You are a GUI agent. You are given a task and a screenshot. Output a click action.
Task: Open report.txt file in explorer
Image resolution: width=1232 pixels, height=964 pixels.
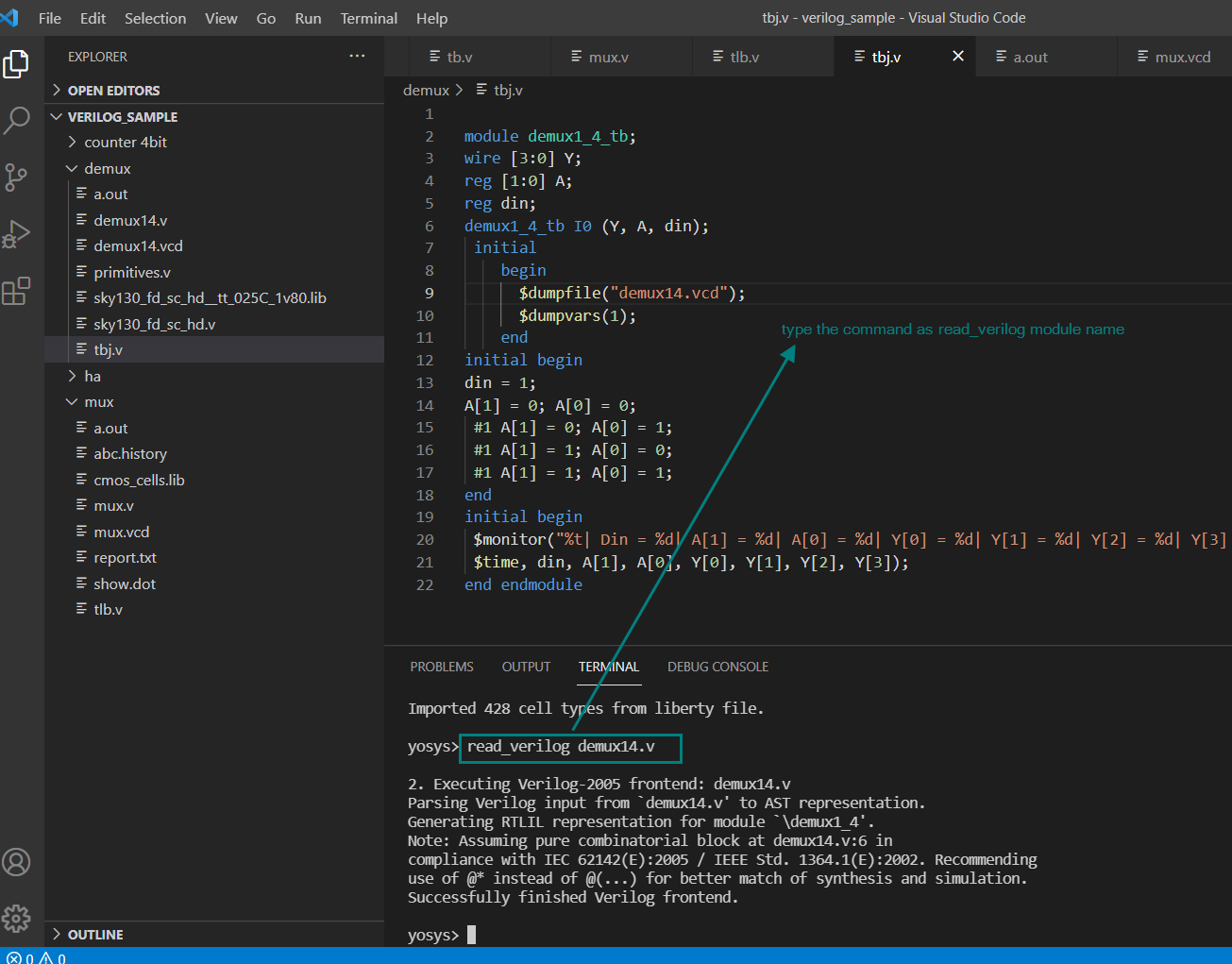[x=214, y=558]
